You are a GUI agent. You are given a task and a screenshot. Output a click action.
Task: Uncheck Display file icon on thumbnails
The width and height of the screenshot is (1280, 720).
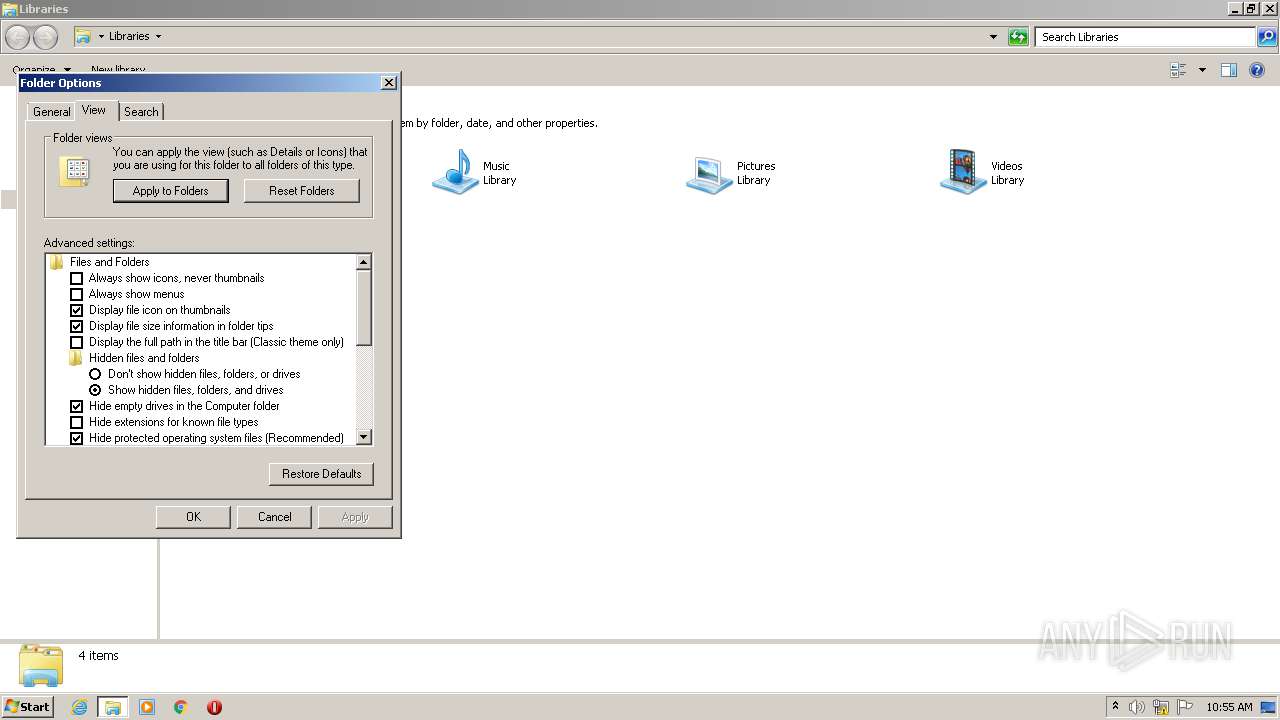pos(76,310)
